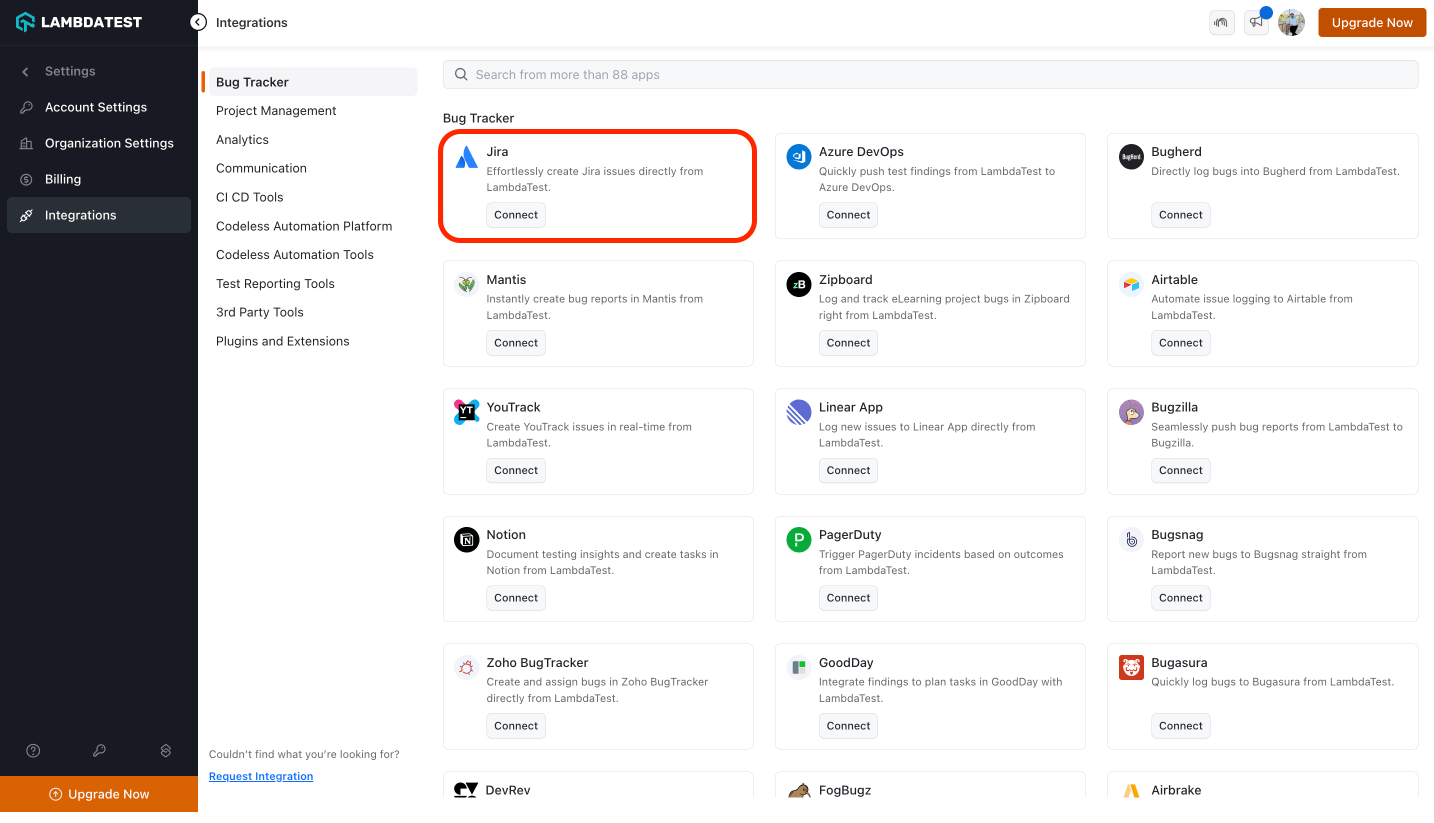Open the PagerDuty app icon
The width and height of the screenshot is (1434, 823).
pyautogui.click(x=798, y=539)
